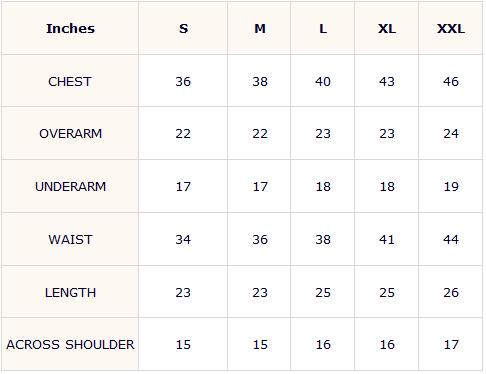
Task: Select the XXL size column header
Action: tap(451, 29)
